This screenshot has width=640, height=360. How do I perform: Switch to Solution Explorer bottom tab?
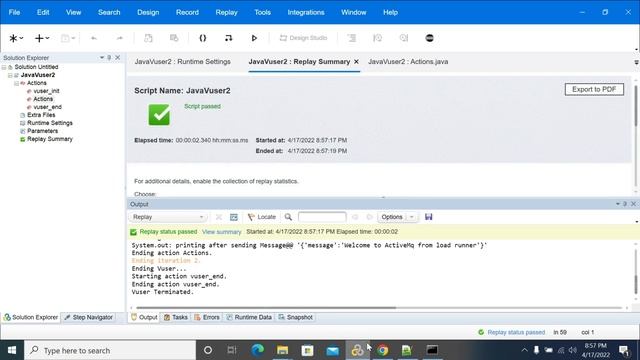31,317
